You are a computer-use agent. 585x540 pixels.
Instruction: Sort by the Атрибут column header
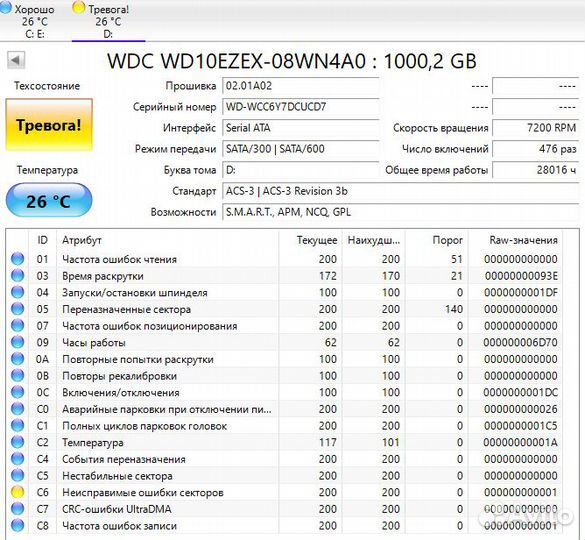pos(168,240)
